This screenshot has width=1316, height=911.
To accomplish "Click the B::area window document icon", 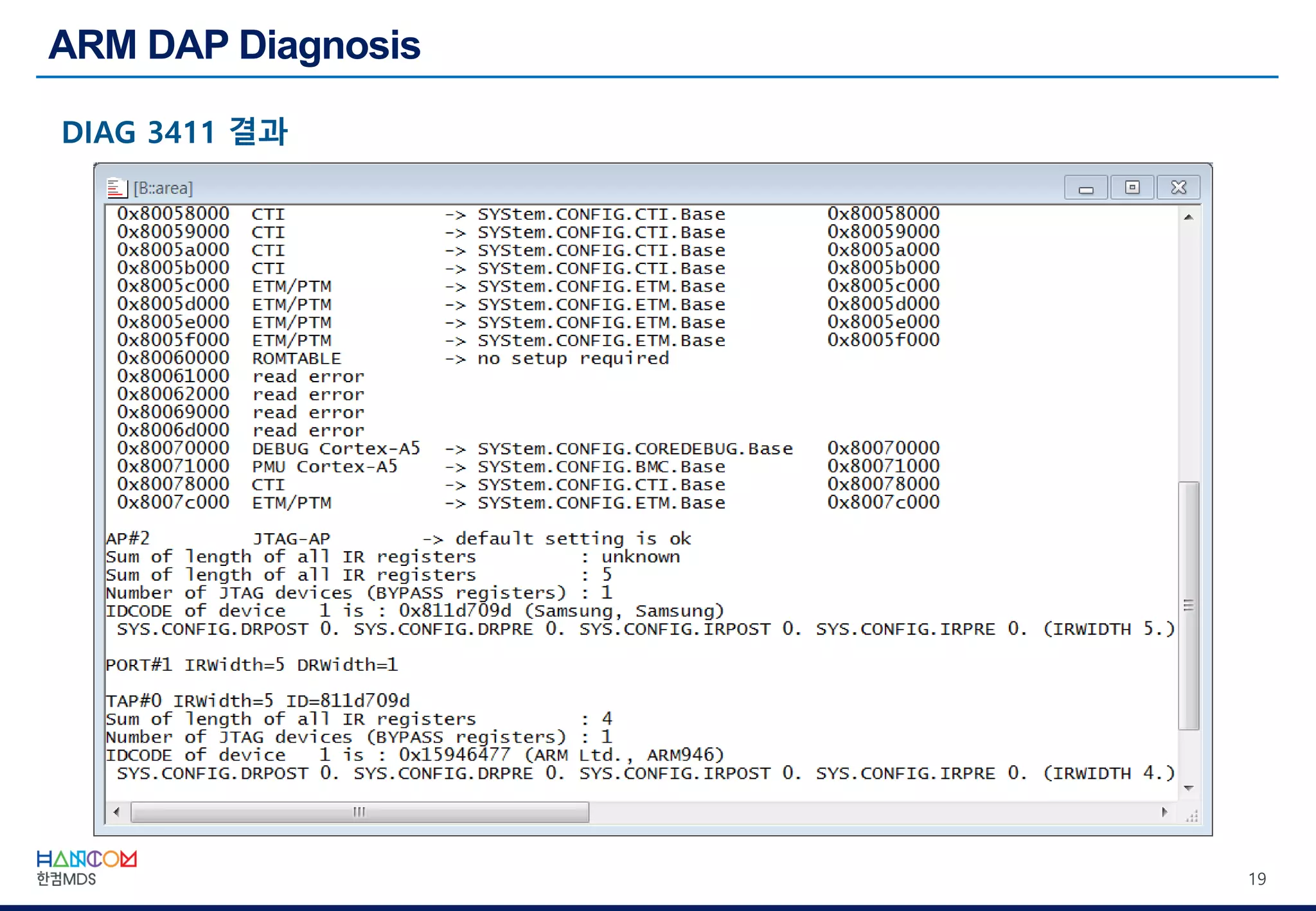I will [116, 188].
